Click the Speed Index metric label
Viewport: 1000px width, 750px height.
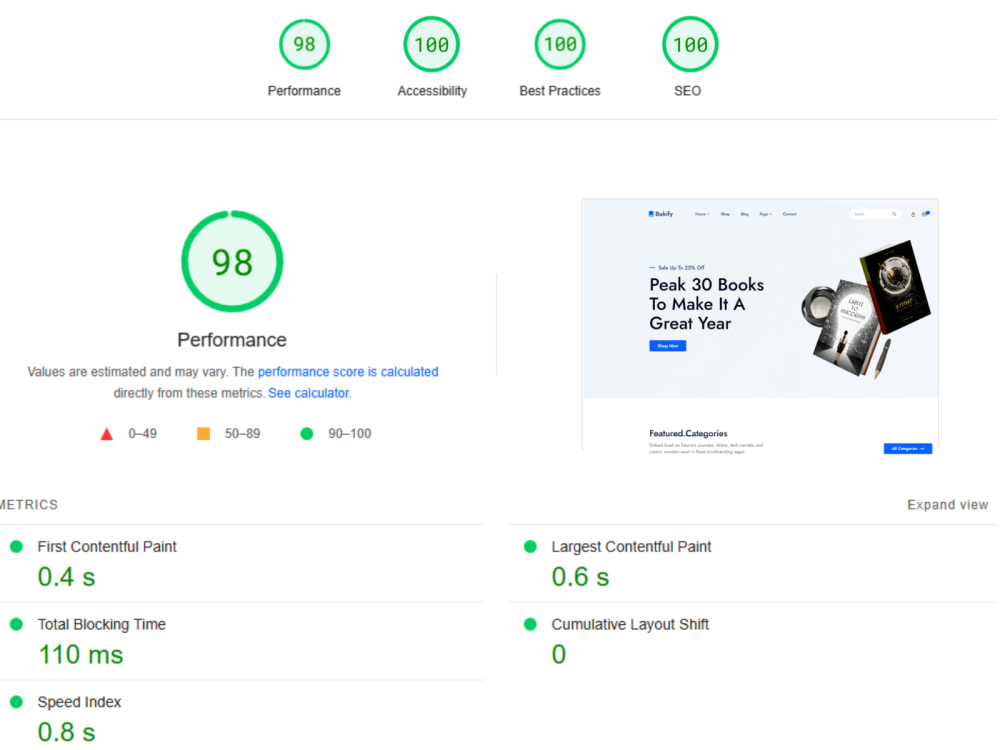80,702
